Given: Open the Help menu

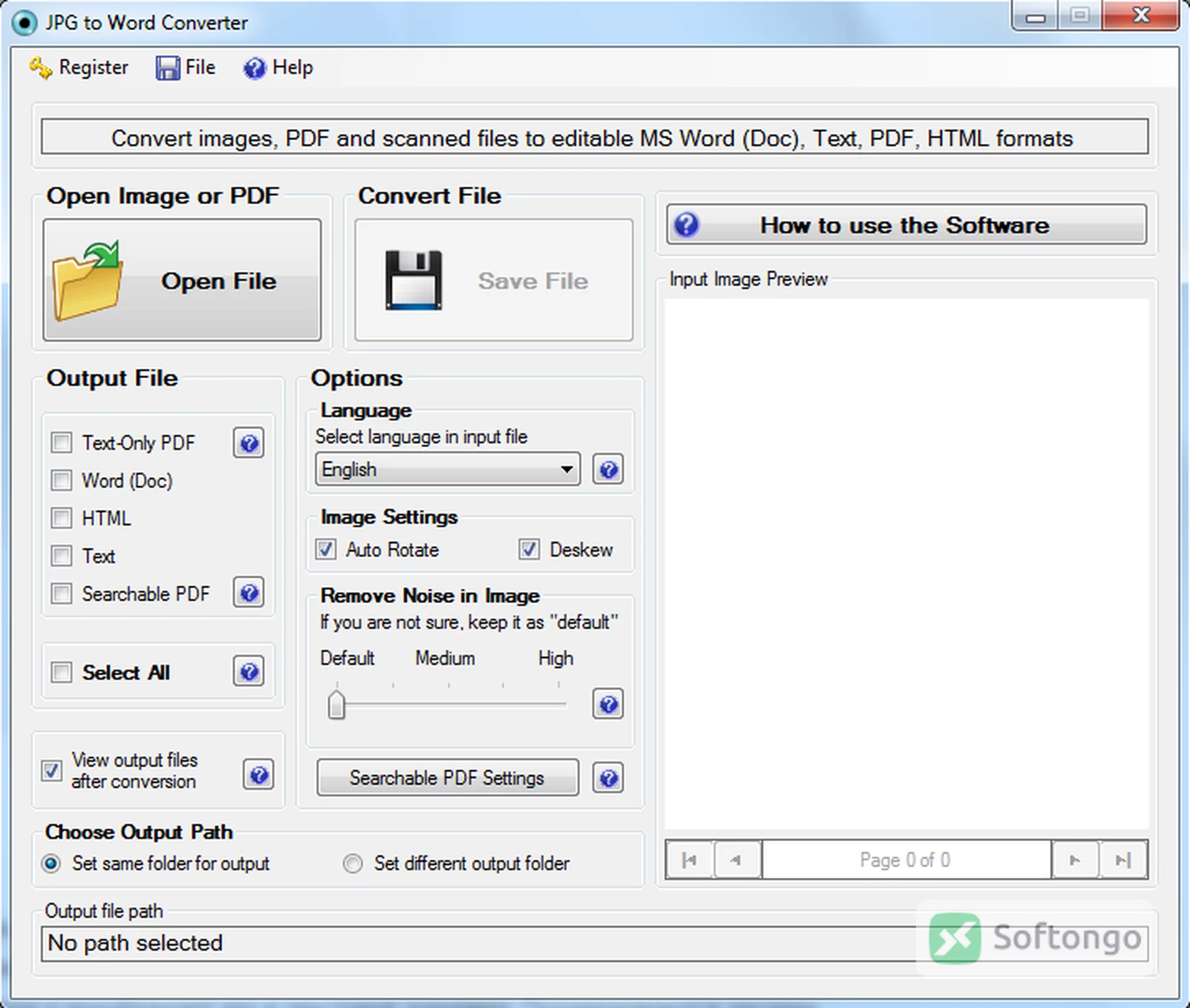Looking at the screenshot, I should (x=278, y=68).
